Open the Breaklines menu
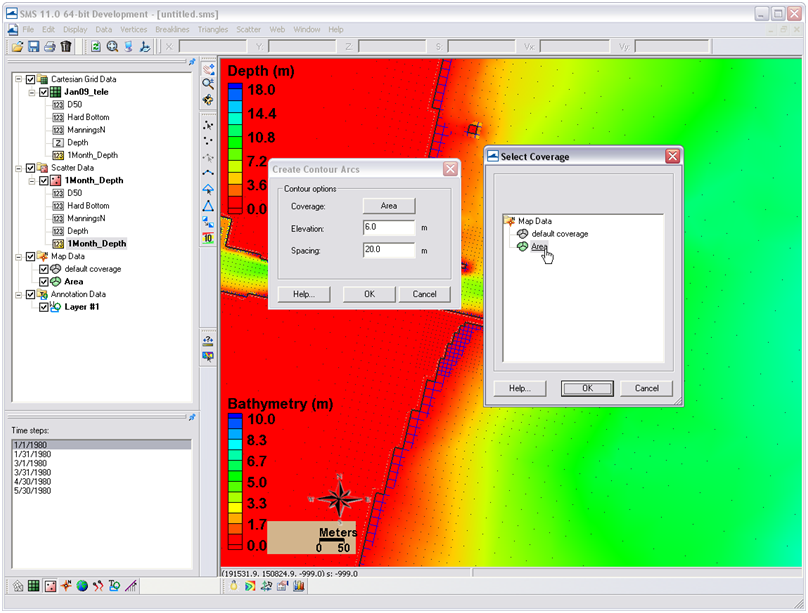The width and height of the screenshot is (808, 613). point(172,29)
